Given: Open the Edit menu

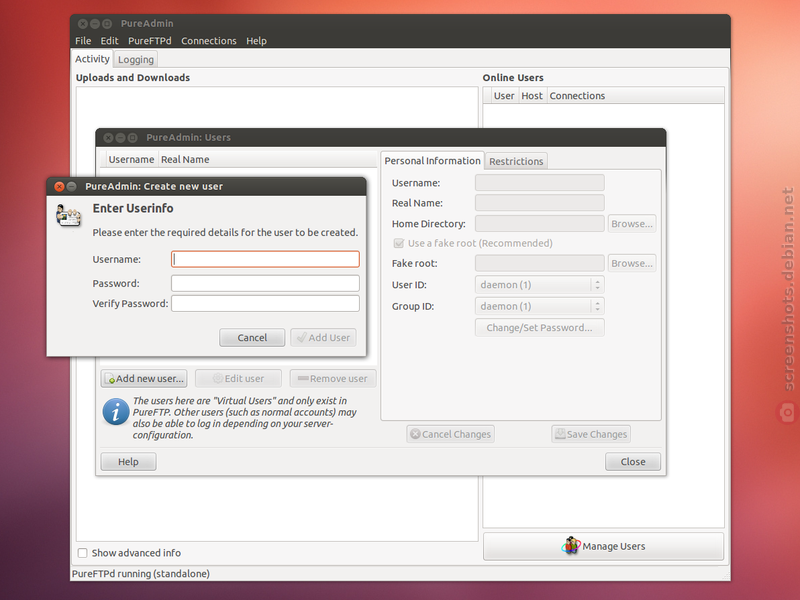Looking at the screenshot, I should (x=109, y=41).
